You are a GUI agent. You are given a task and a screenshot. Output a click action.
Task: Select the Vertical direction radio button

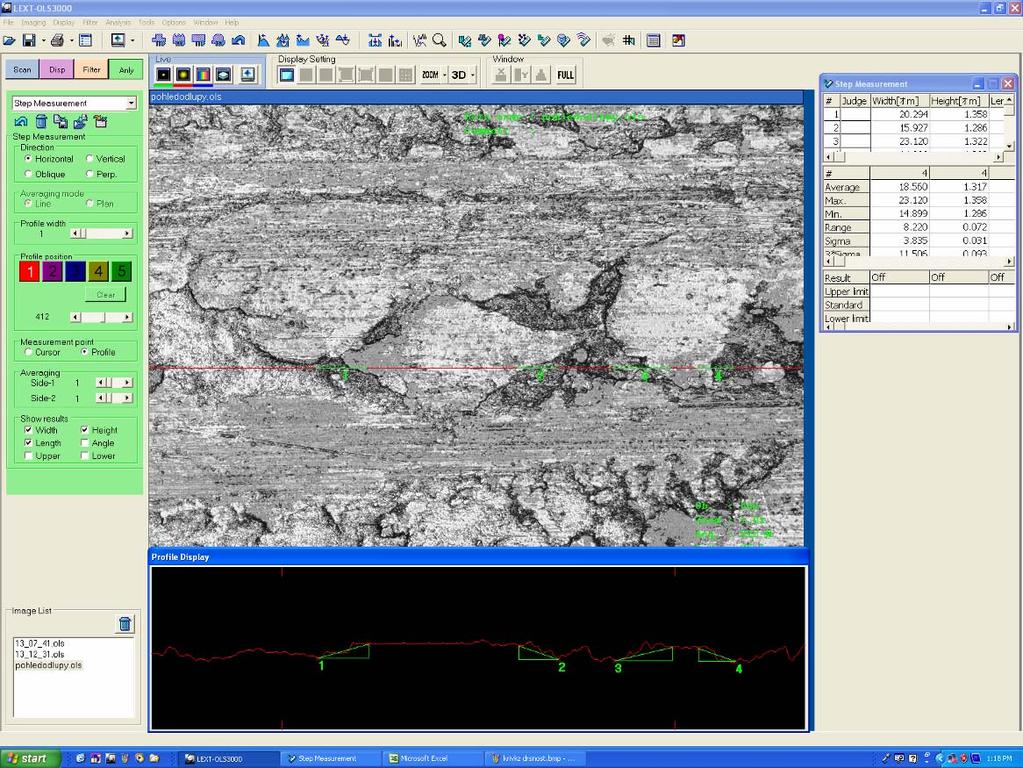pos(89,159)
